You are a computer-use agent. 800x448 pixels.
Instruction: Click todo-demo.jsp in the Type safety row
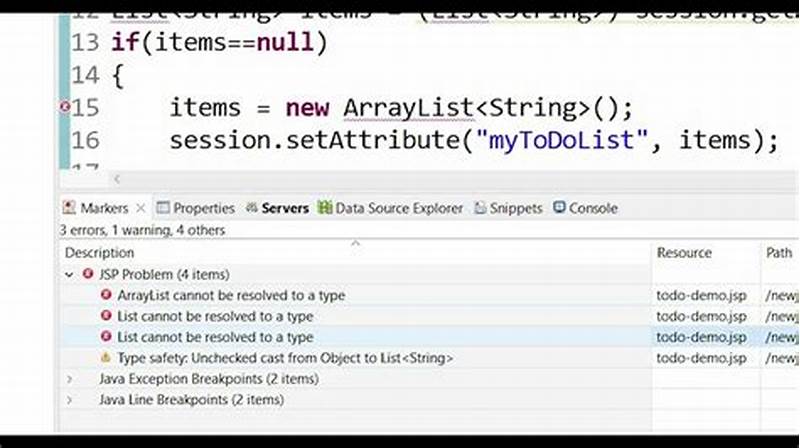[x=701, y=358]
